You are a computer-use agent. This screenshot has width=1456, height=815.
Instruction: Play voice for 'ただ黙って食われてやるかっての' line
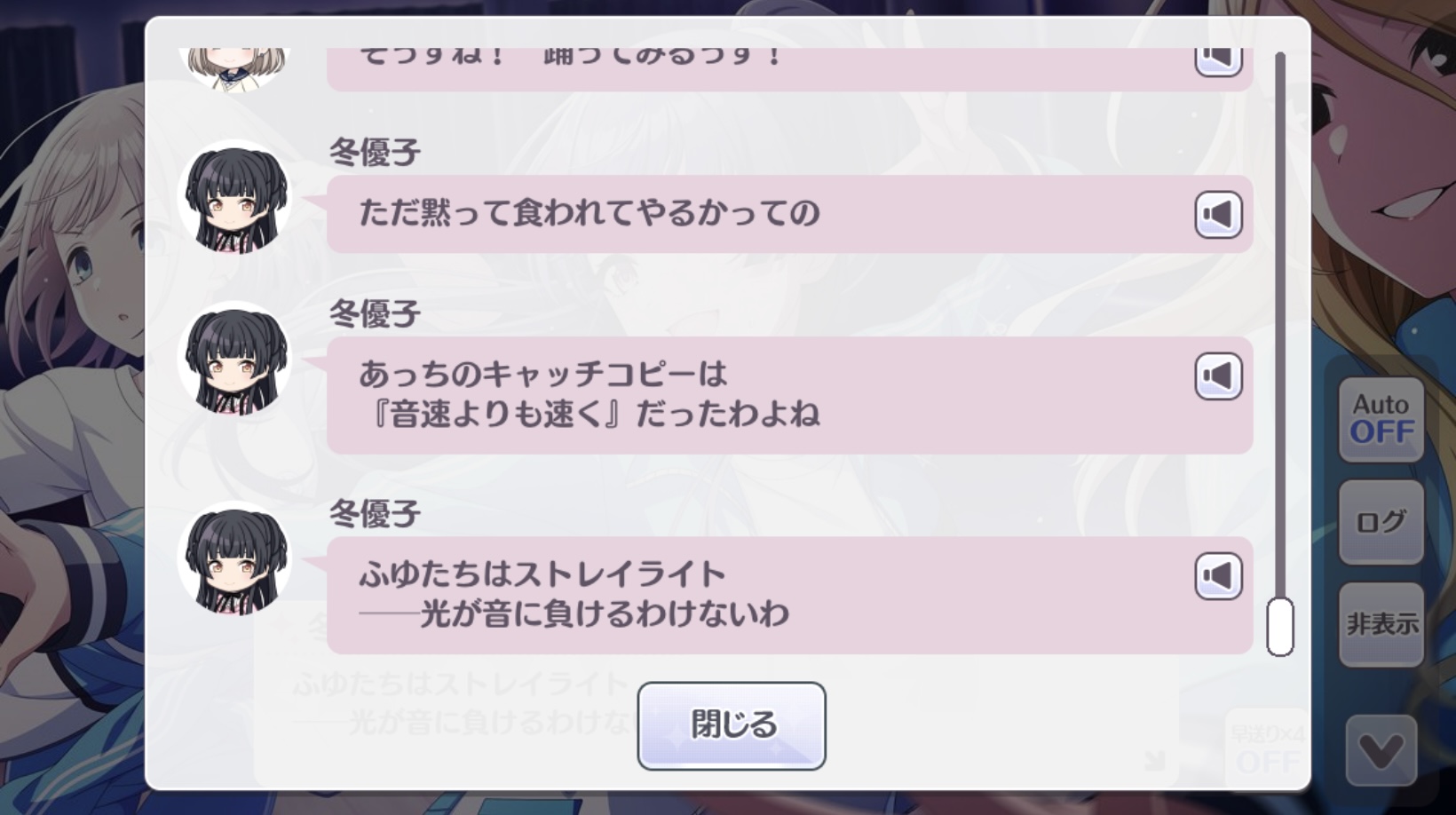click(x=1217, y=214)
